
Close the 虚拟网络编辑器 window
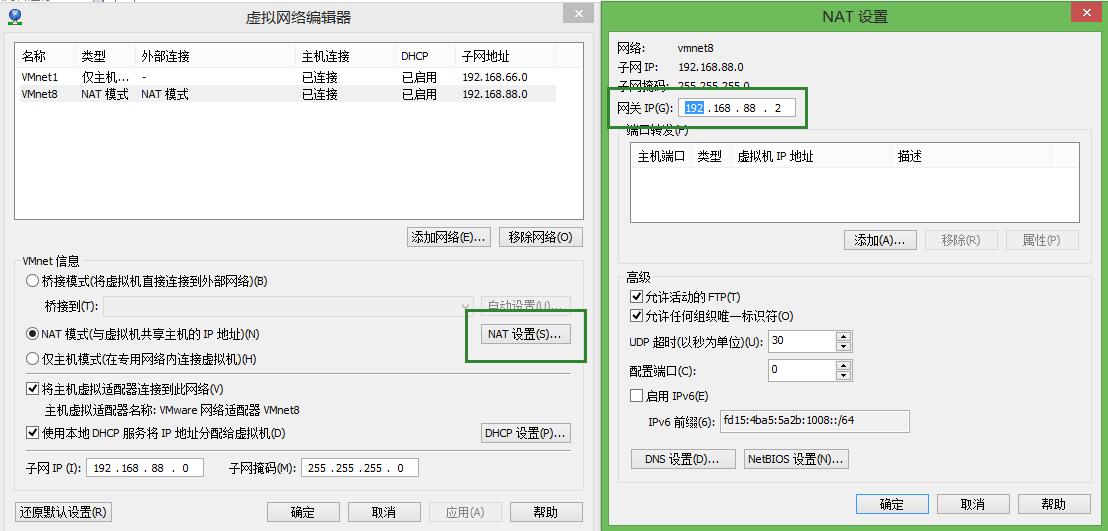(579, 13)
